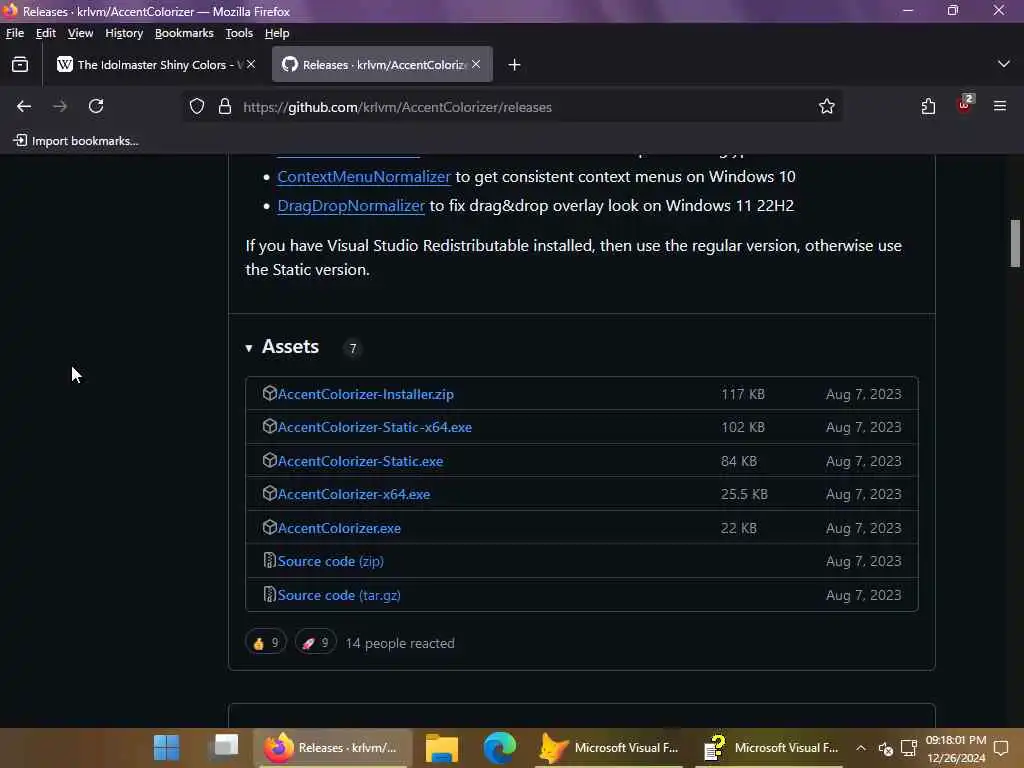Screen dimensions: 1024x768
Task: Click package icon beside AccentColorizer-Installer.zip
Action: click(269, 393)
